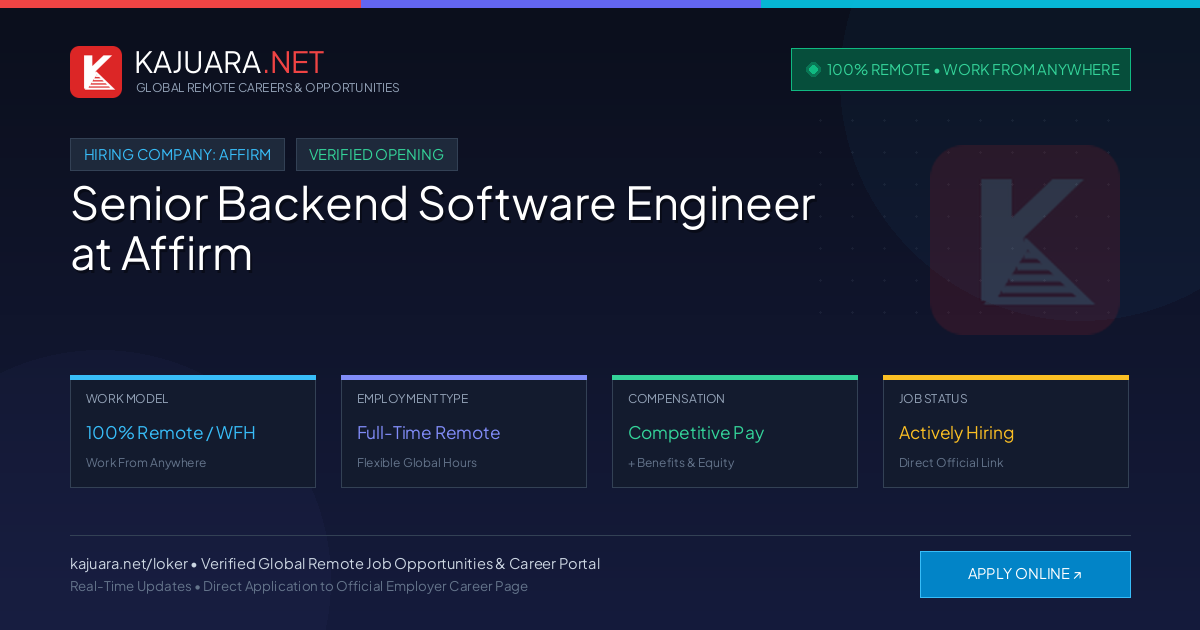Image resolution: width=1200 pixels, height=630 pixels.
Task: Click the 100% Remote Work From Anywhere badge
Action: point(961,70)
